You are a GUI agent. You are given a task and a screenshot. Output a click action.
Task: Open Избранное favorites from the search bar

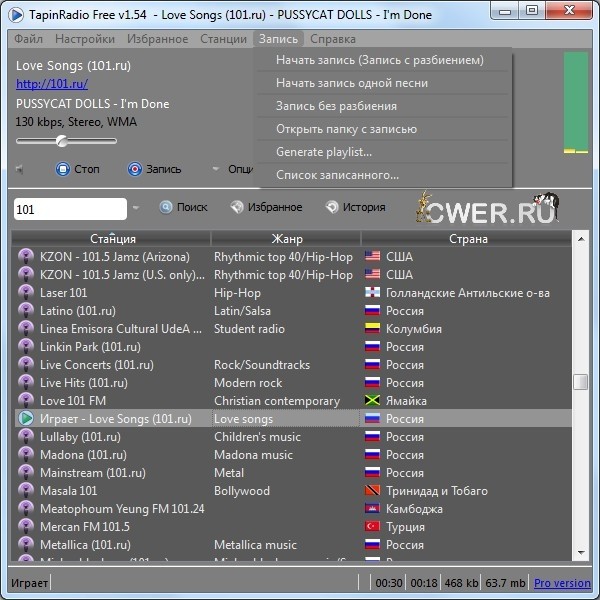237,208
